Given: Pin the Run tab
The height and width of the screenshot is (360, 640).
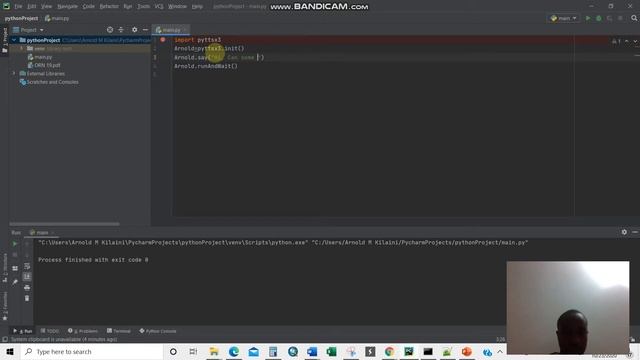Looking at the screenshot, I should pos(15,282).
